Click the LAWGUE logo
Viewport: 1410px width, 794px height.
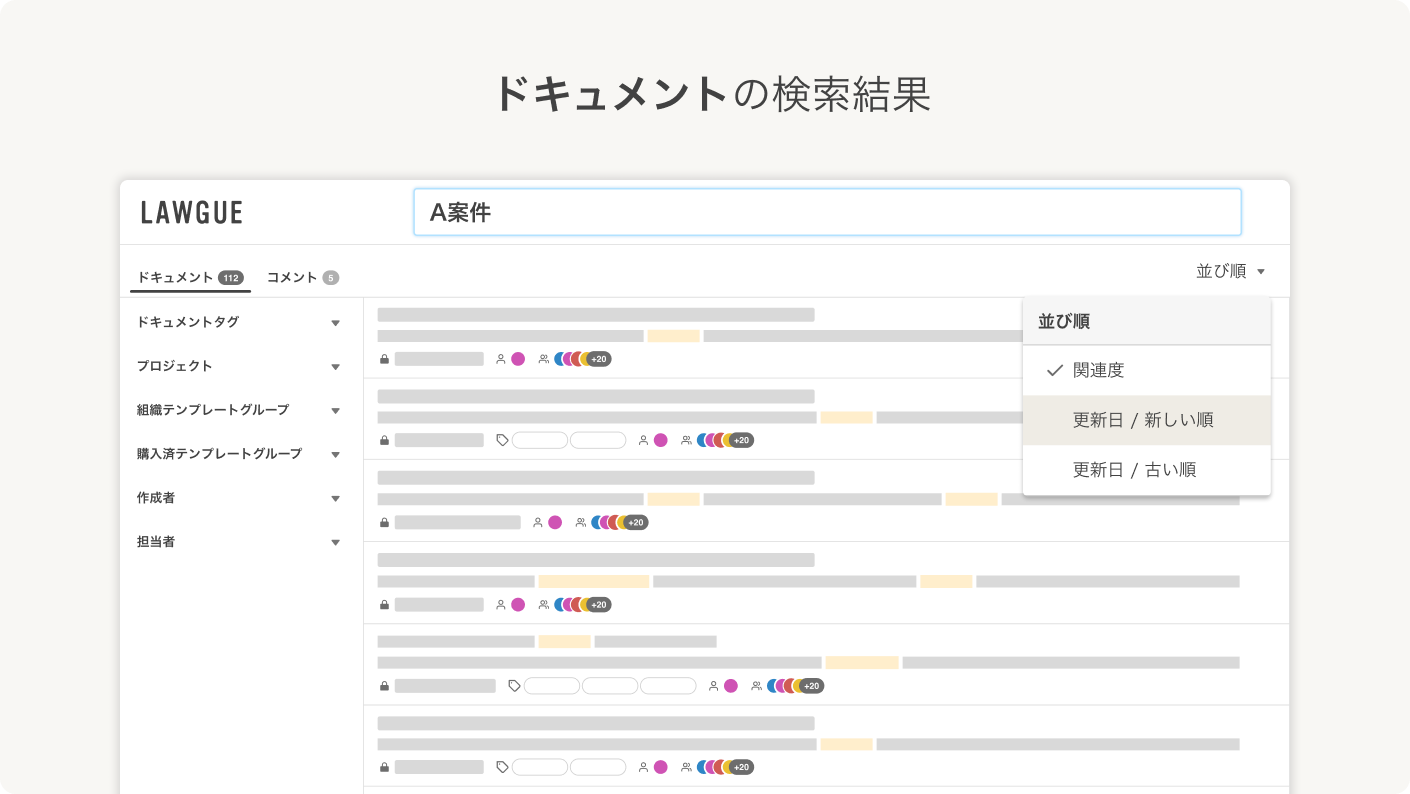(191, 212)
